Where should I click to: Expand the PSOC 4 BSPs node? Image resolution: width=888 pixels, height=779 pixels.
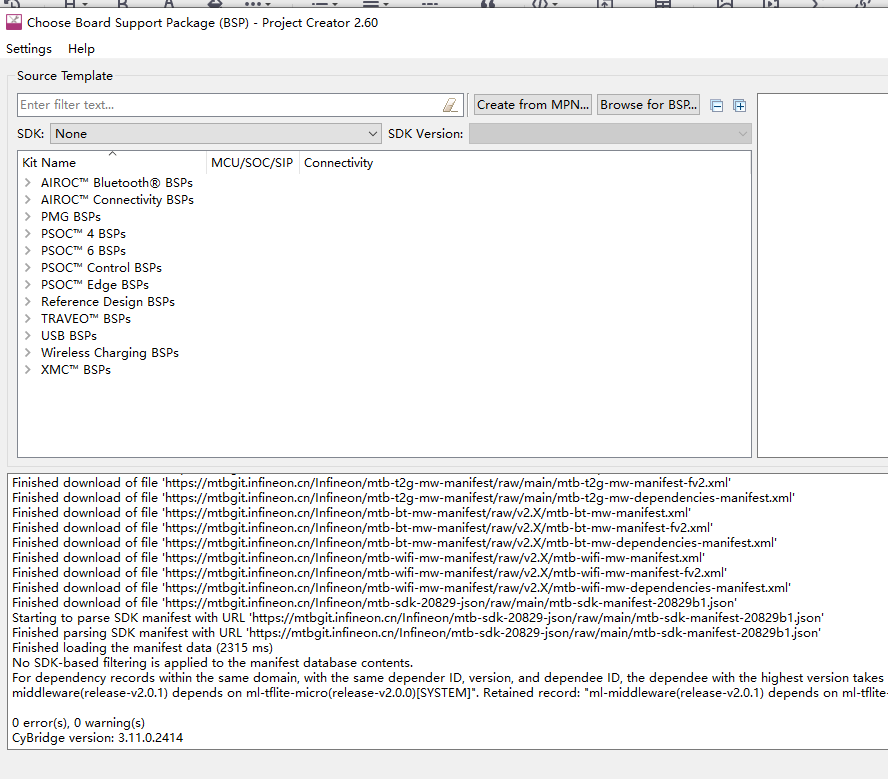tap(28, 234)
